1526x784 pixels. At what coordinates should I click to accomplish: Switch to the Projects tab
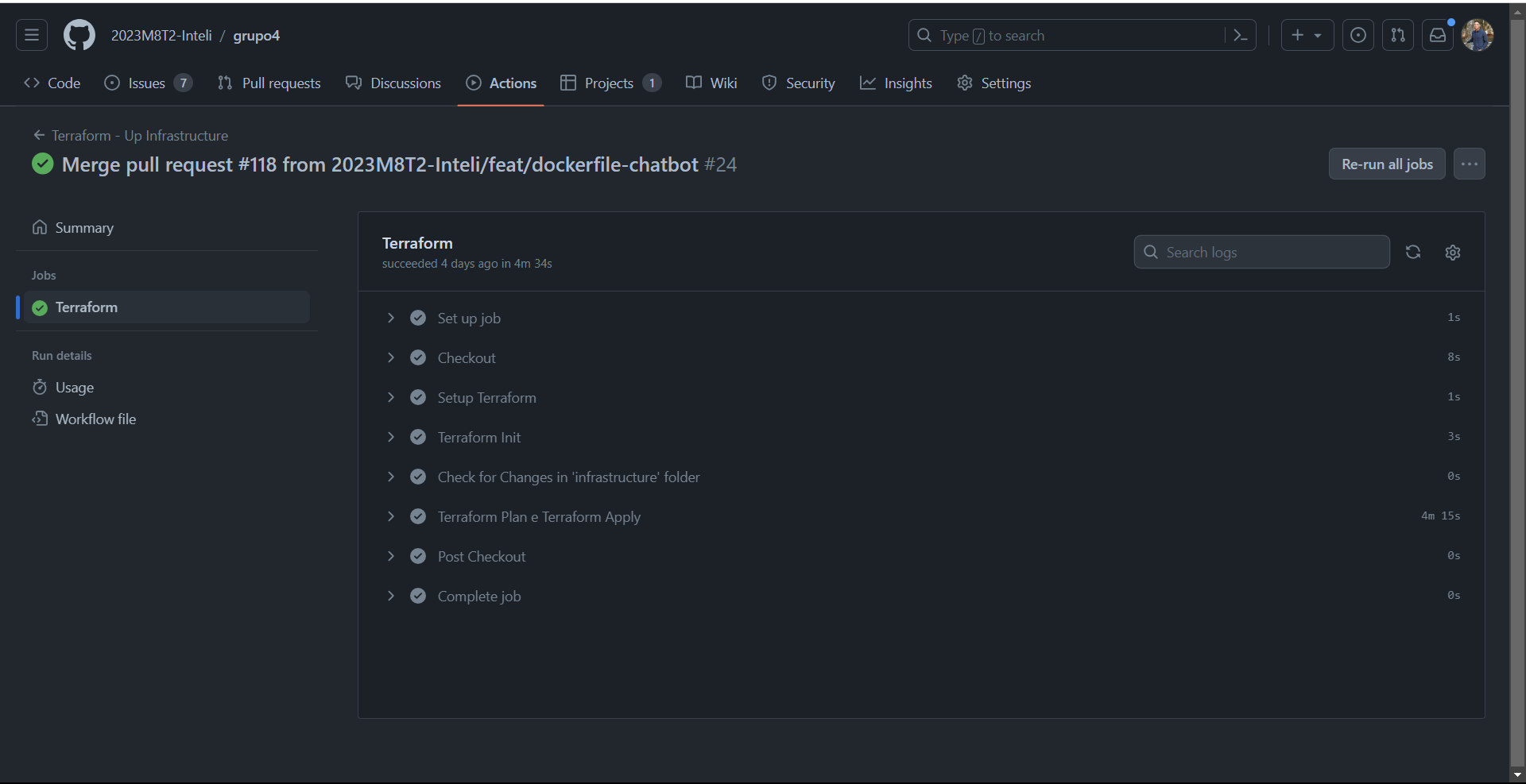point(610,83)
